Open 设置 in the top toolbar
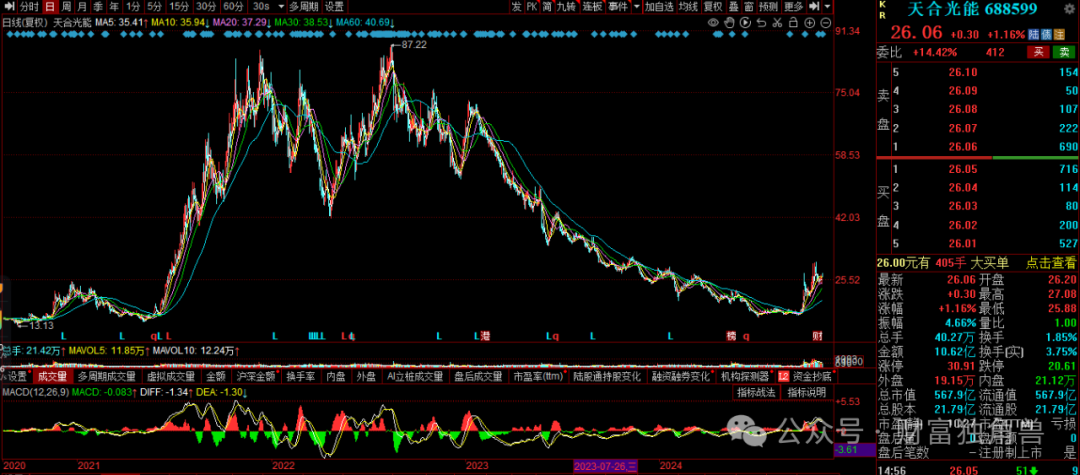 pyautogui.click(x=334, y=6)
